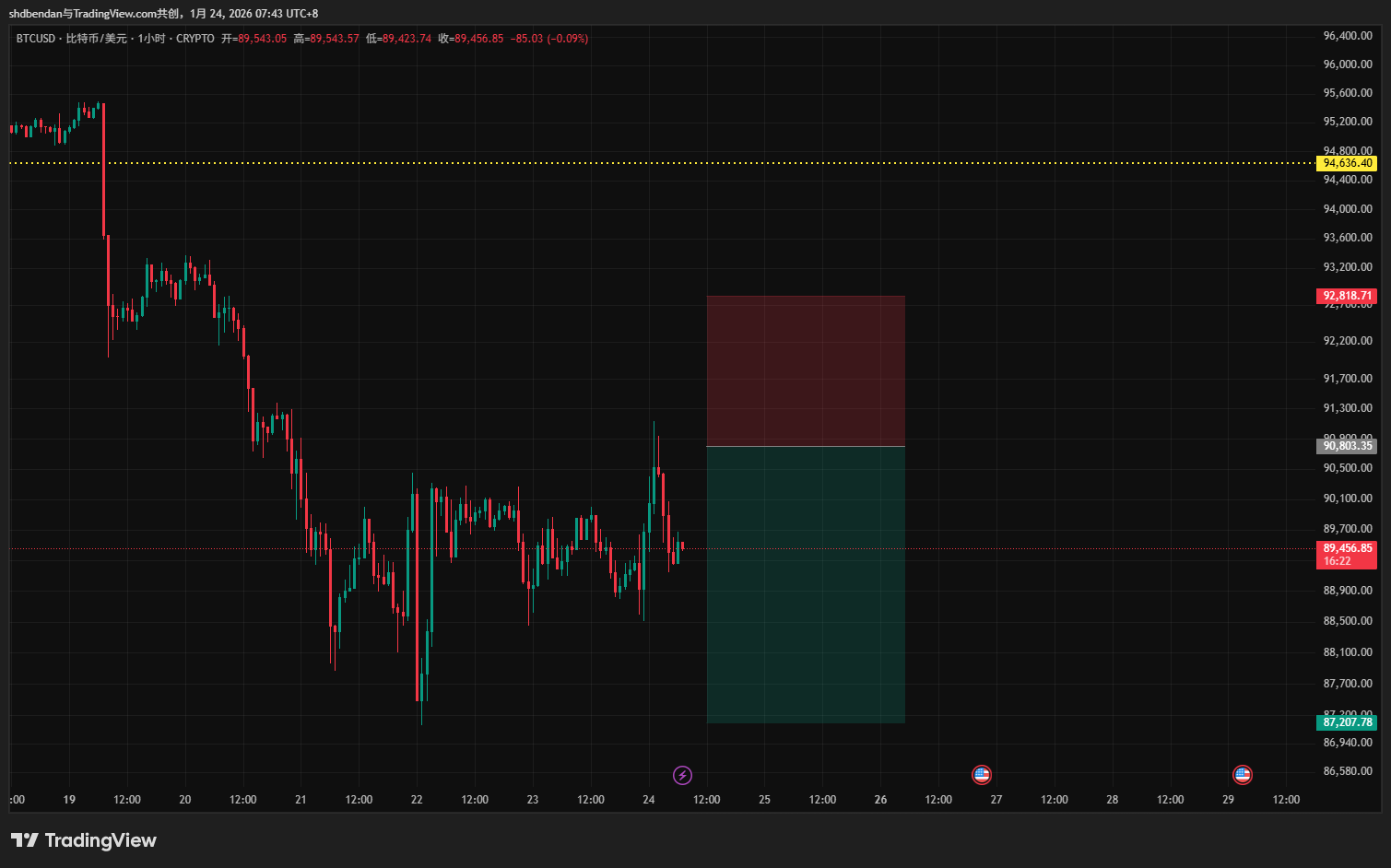Click the TradingView logo at bottom left

(x=84, y=840)
